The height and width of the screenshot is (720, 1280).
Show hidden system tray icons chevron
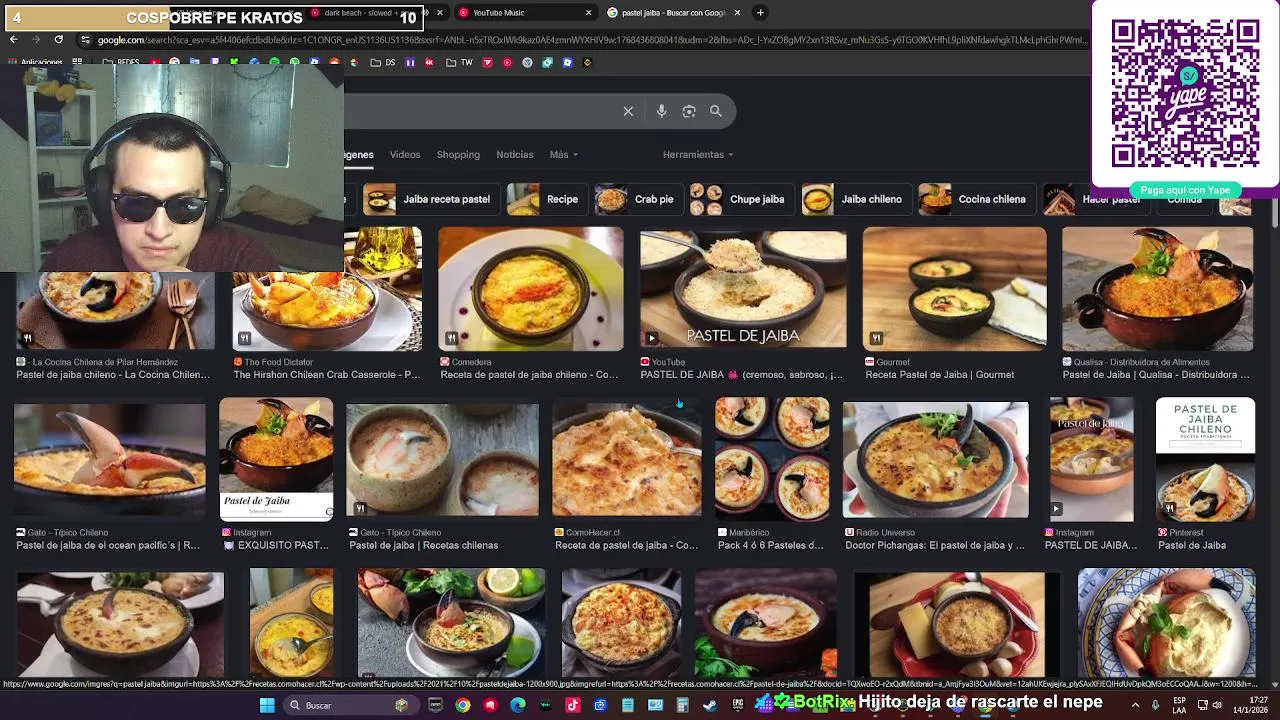[1135, 705]
